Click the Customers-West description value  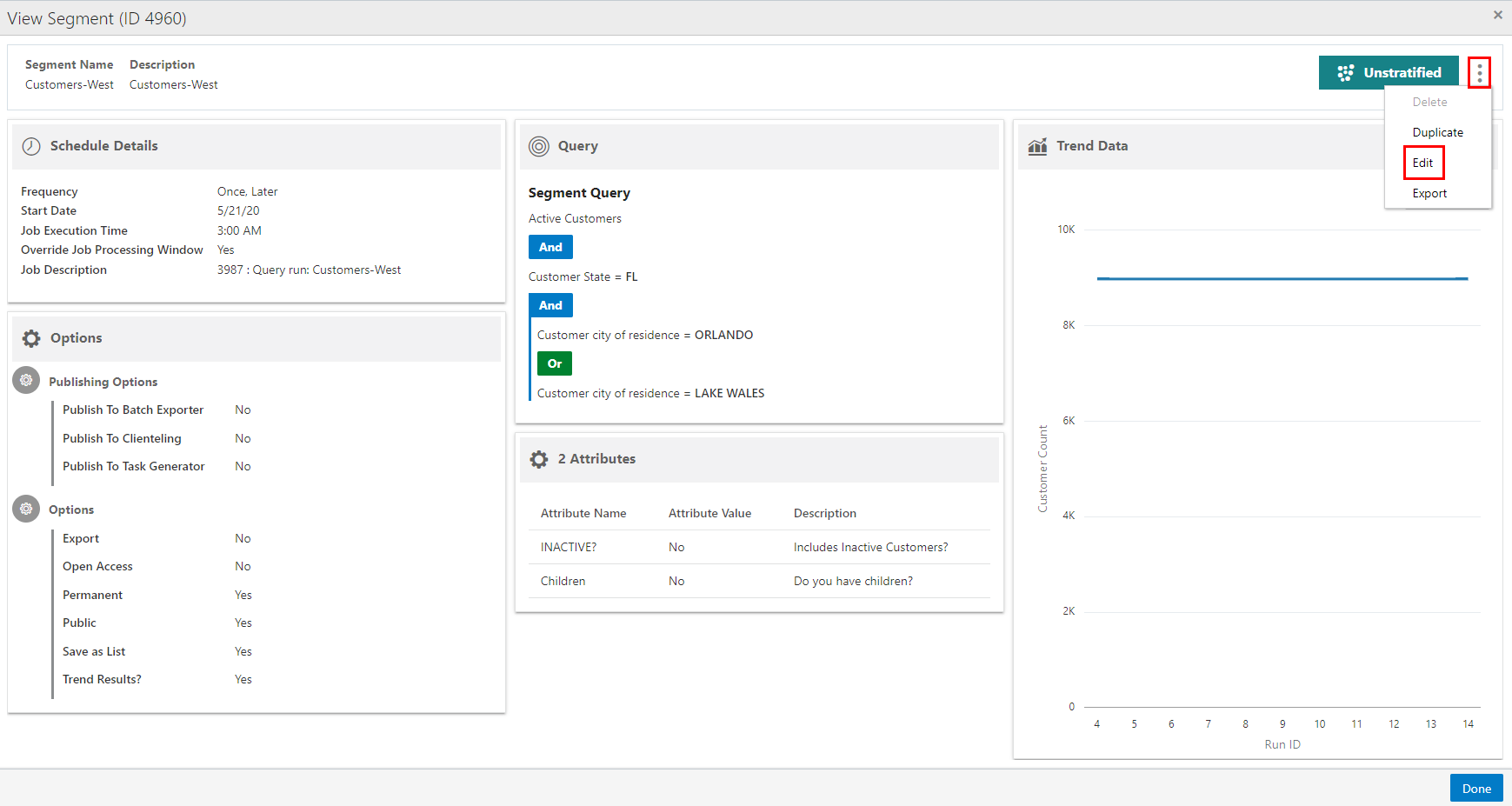coord(174,84)
